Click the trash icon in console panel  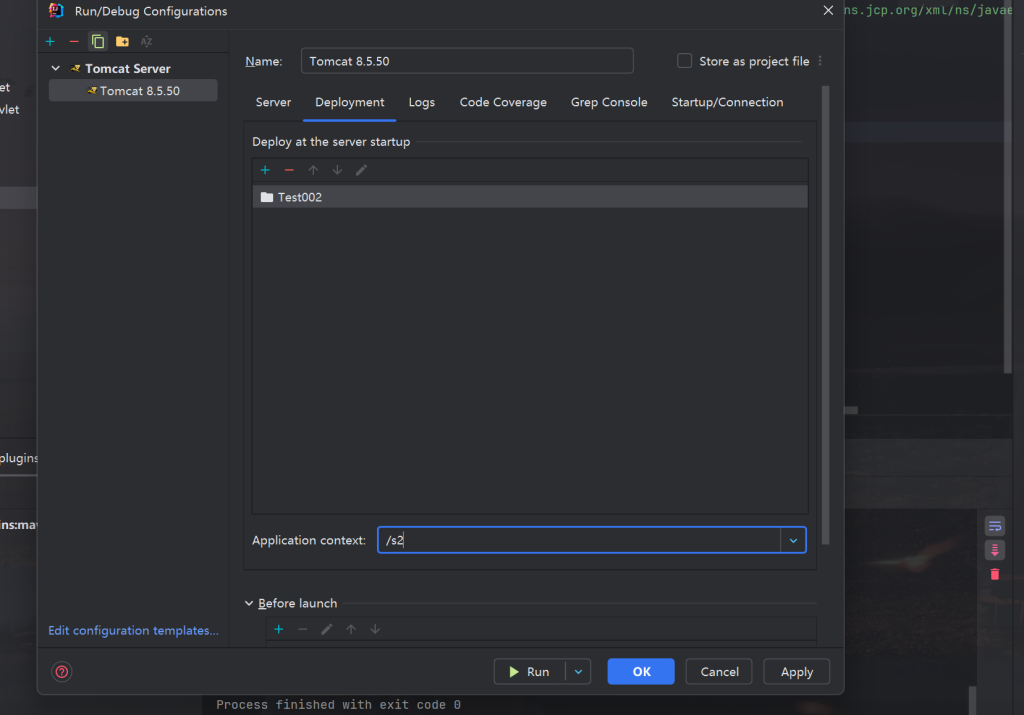coord(994,574)
